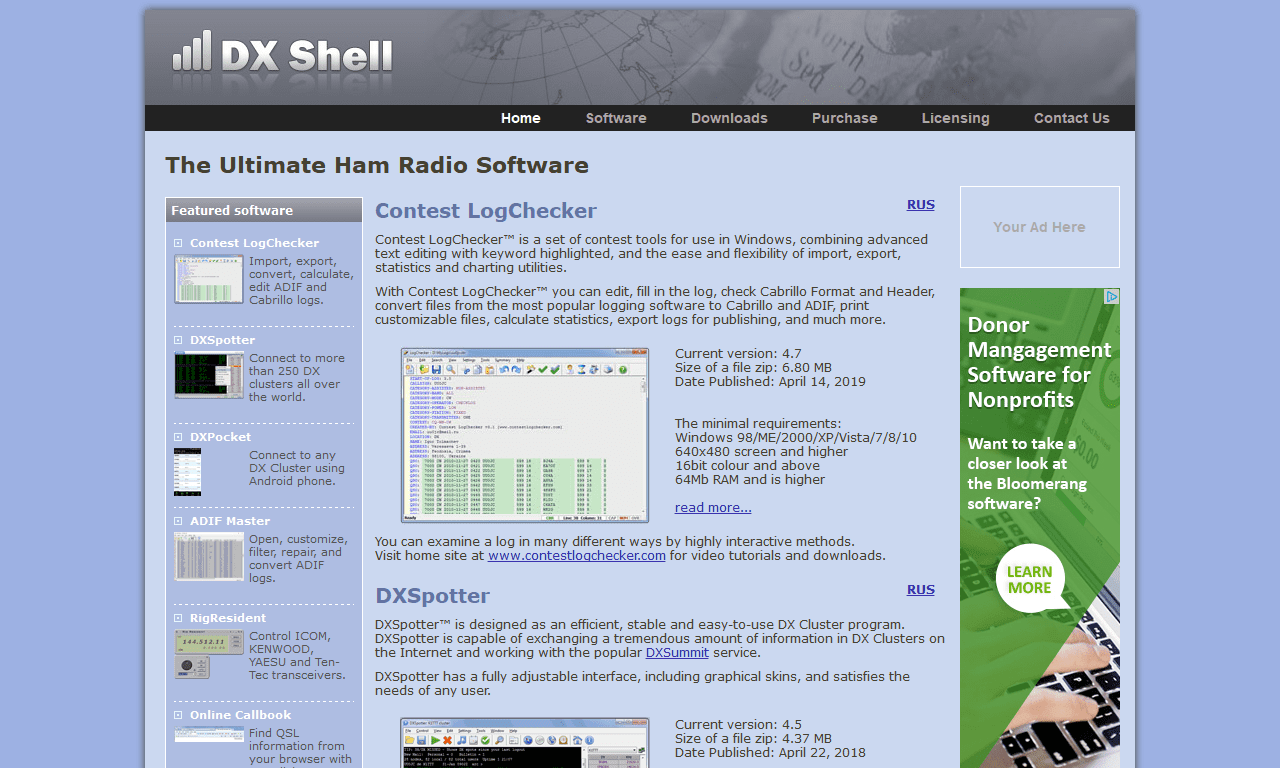Open Online Callbook in Featured software
The height and width of the screenshot is (768, 1280).
pos(241,715)
